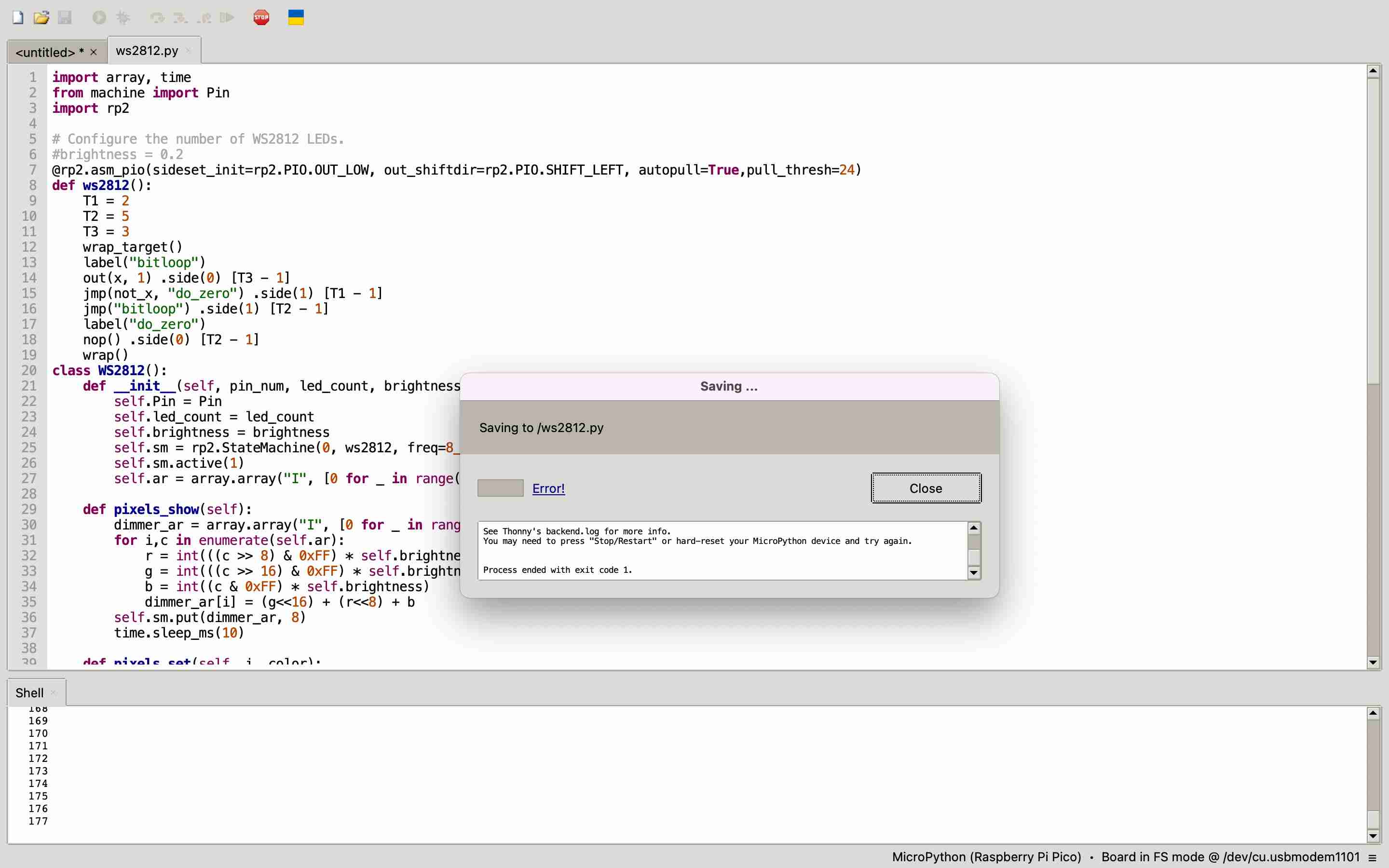Click 'Process ended with exit code 1.'
The image size is (1389, 868).
(558, 570)
